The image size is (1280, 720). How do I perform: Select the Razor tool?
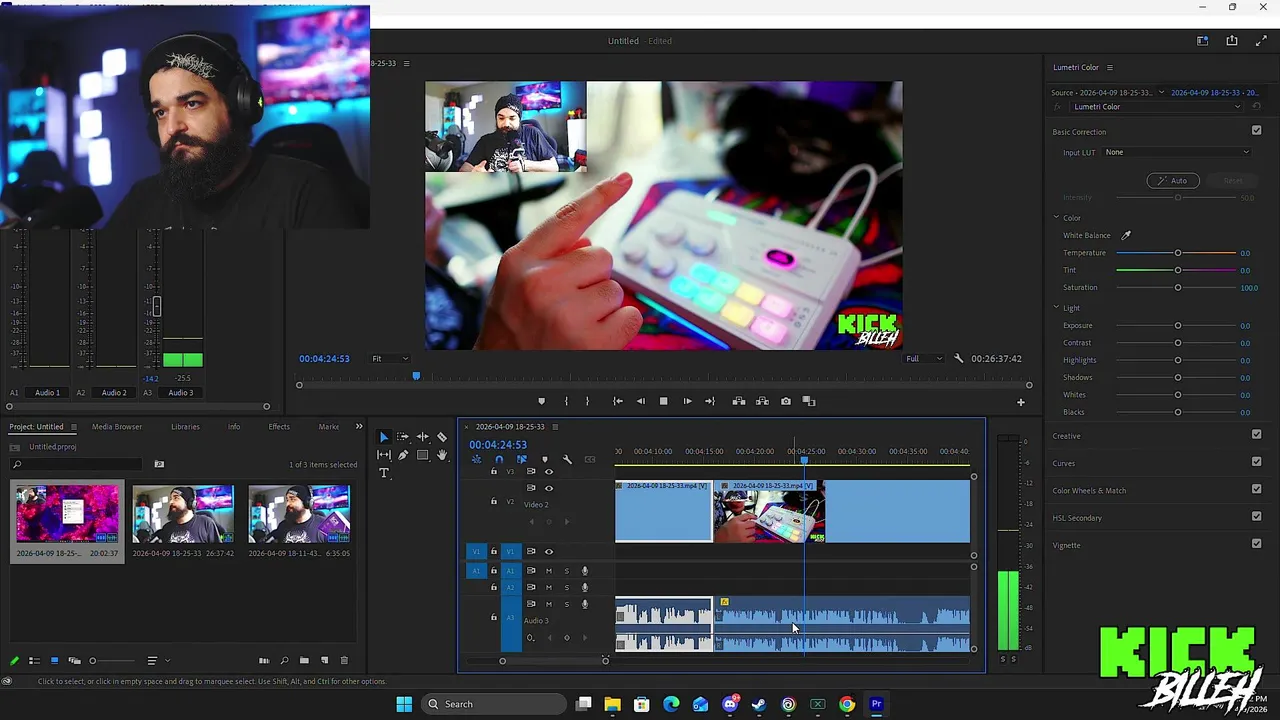442,437
